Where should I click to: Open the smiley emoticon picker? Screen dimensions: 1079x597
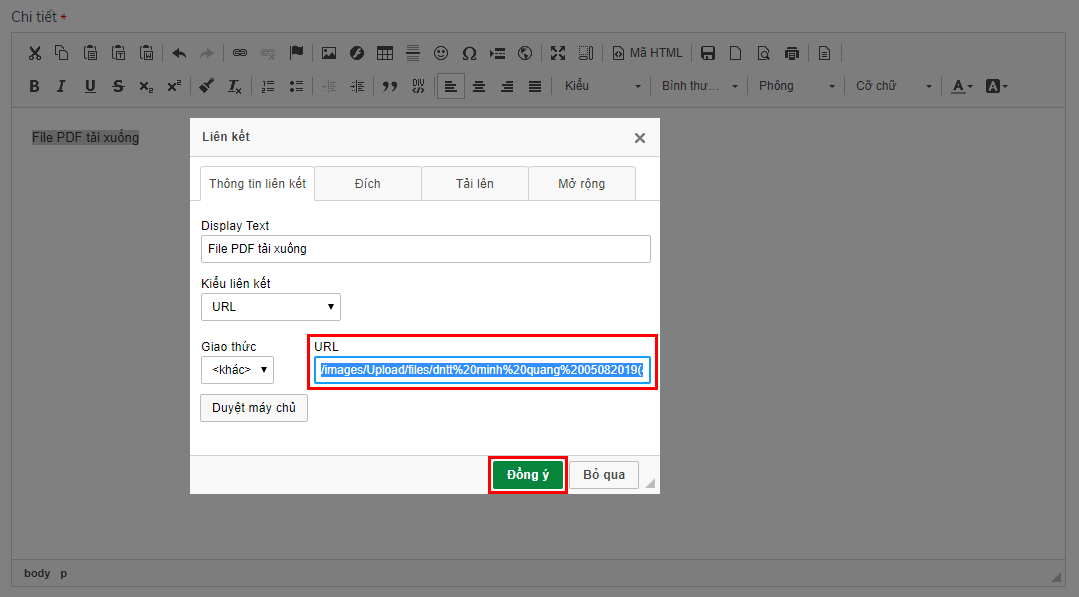[441, 53]
